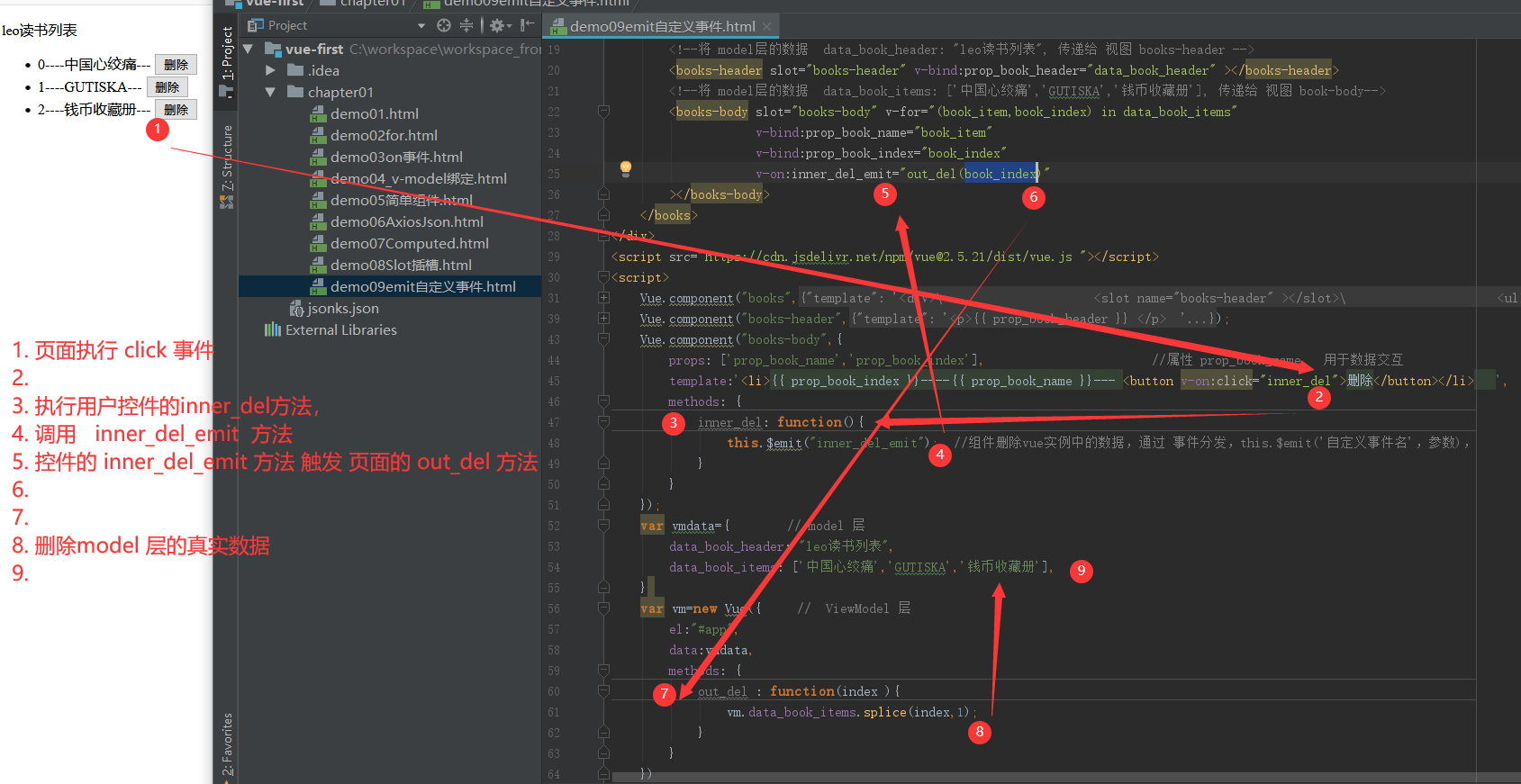The height and width of the screenshot is (784, 1521).
Task: Click the hide Project panel icon
Action: (528, 25)
